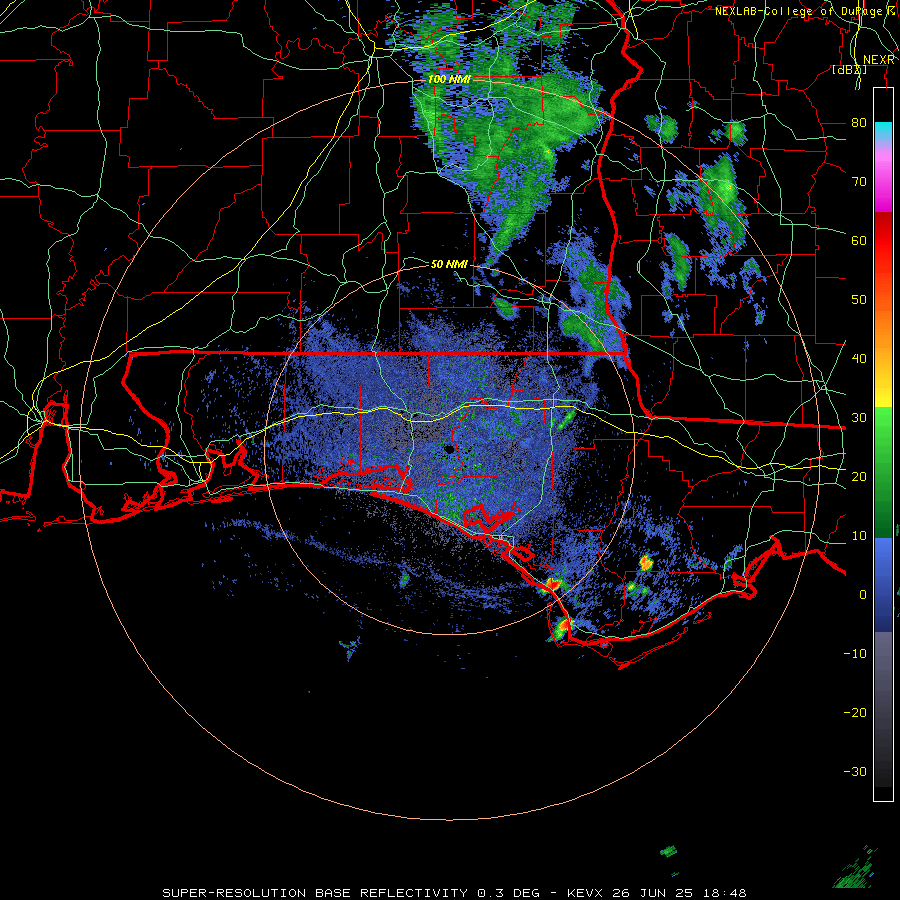
Task: Click the -10 value on the dBZ scale
Action: (855, 654)
